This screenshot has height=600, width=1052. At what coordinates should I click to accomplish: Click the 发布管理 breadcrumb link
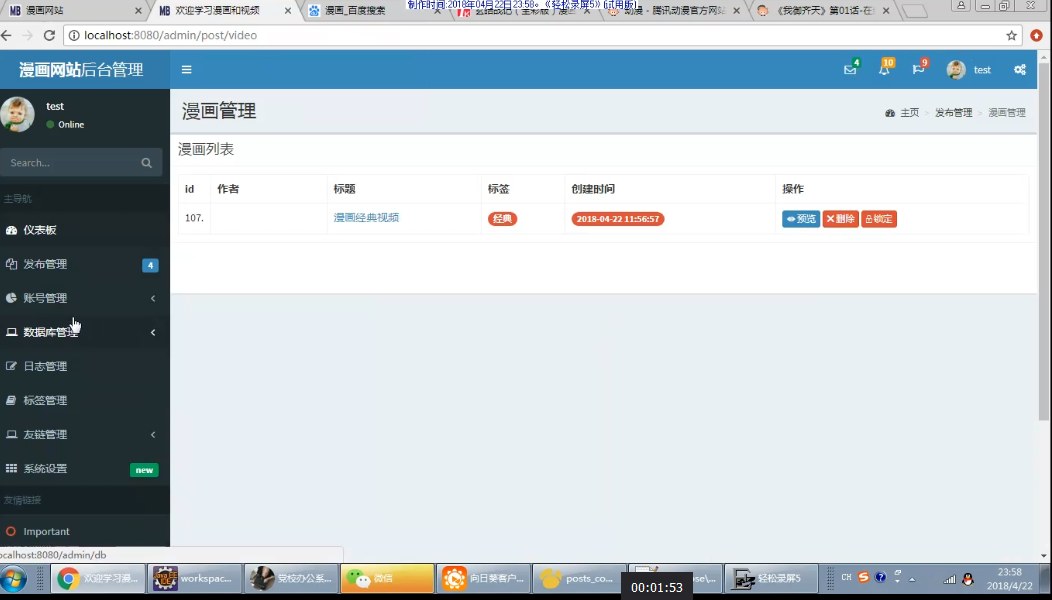coord(953,113)
